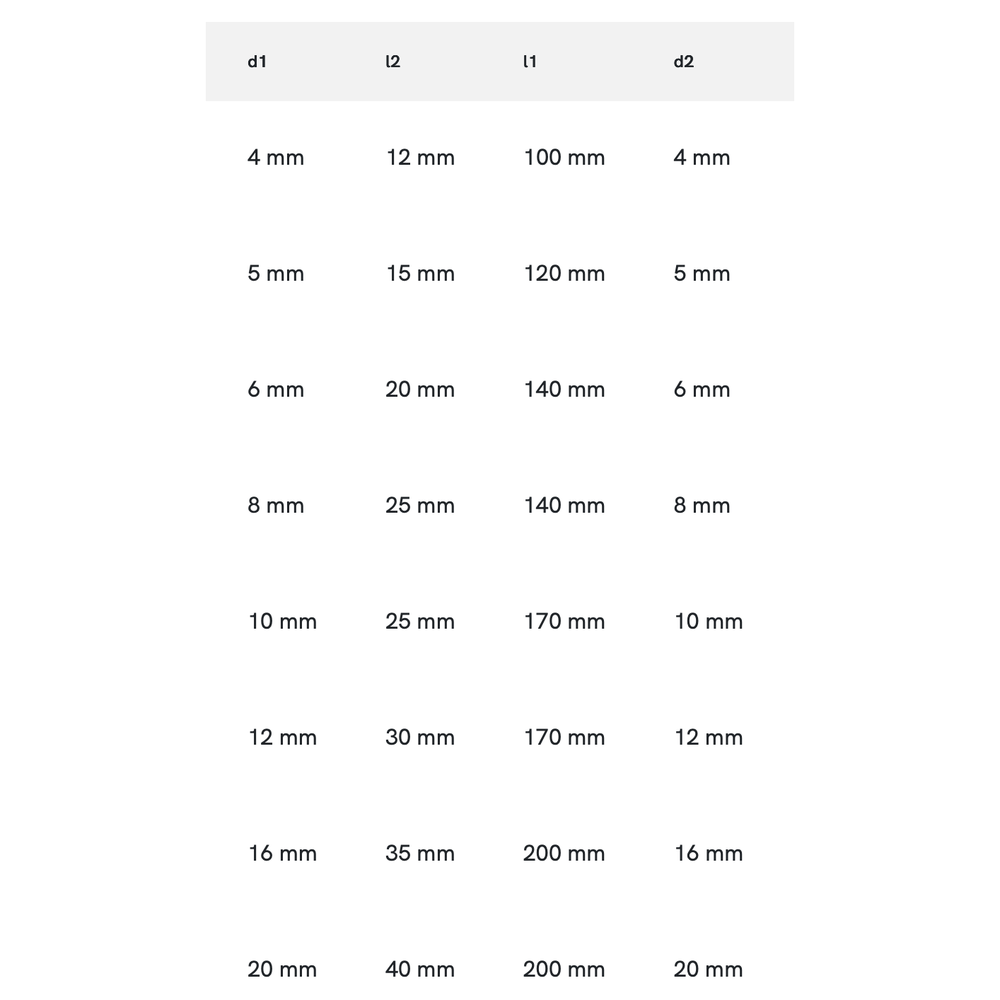Click the 30 mm l2 cell
1000x1000 pixels.
pyautogui.click(x=420, y=738)
